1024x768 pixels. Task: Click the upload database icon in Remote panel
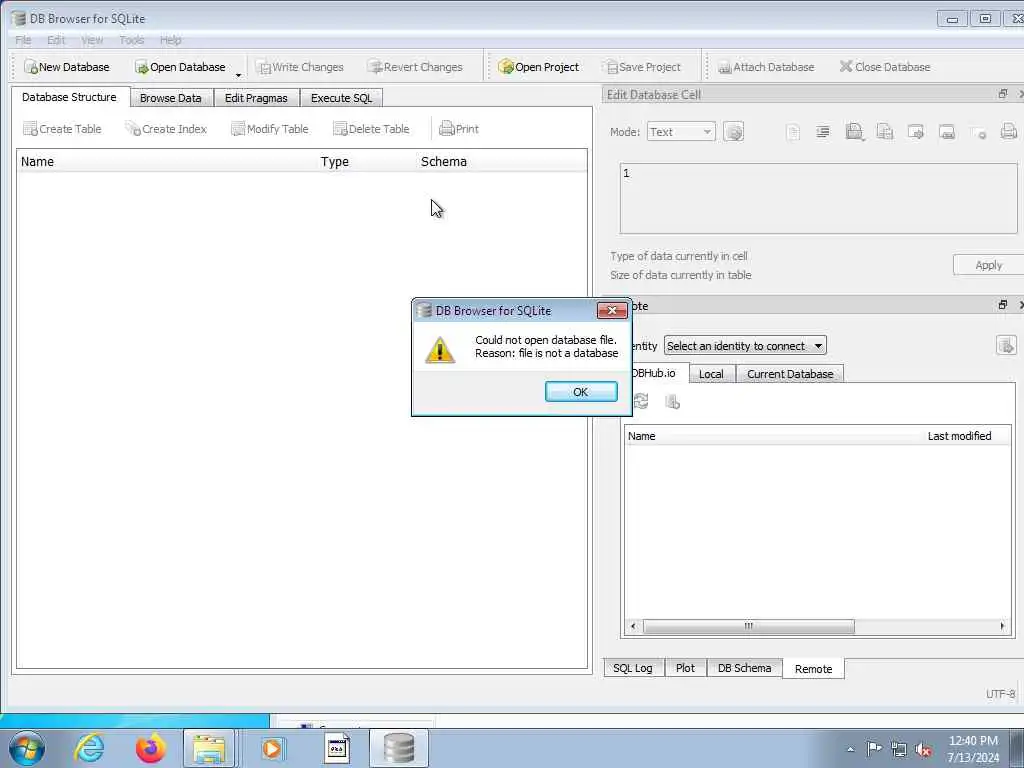[x=1006, y=345]
